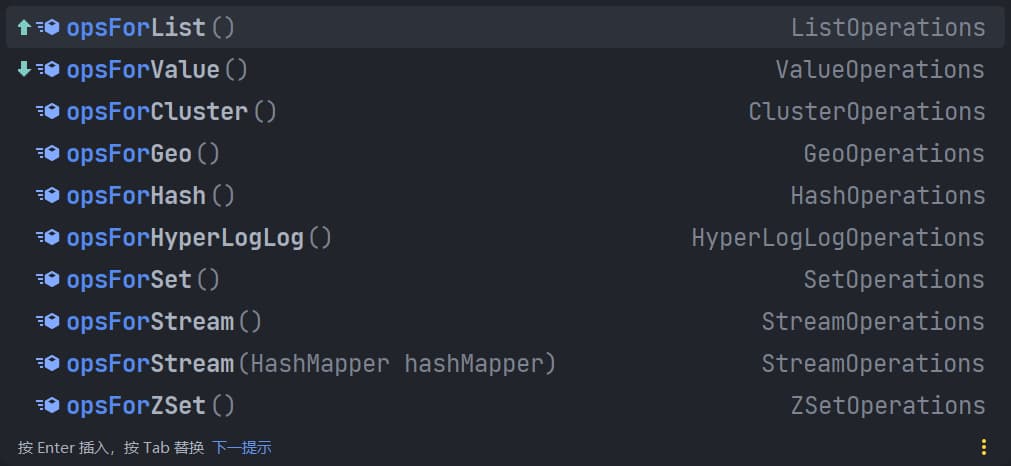Click the method icon beside opsForSet()
The width and height of the screenshot is (1011, 466).
[x=48, y=280]
